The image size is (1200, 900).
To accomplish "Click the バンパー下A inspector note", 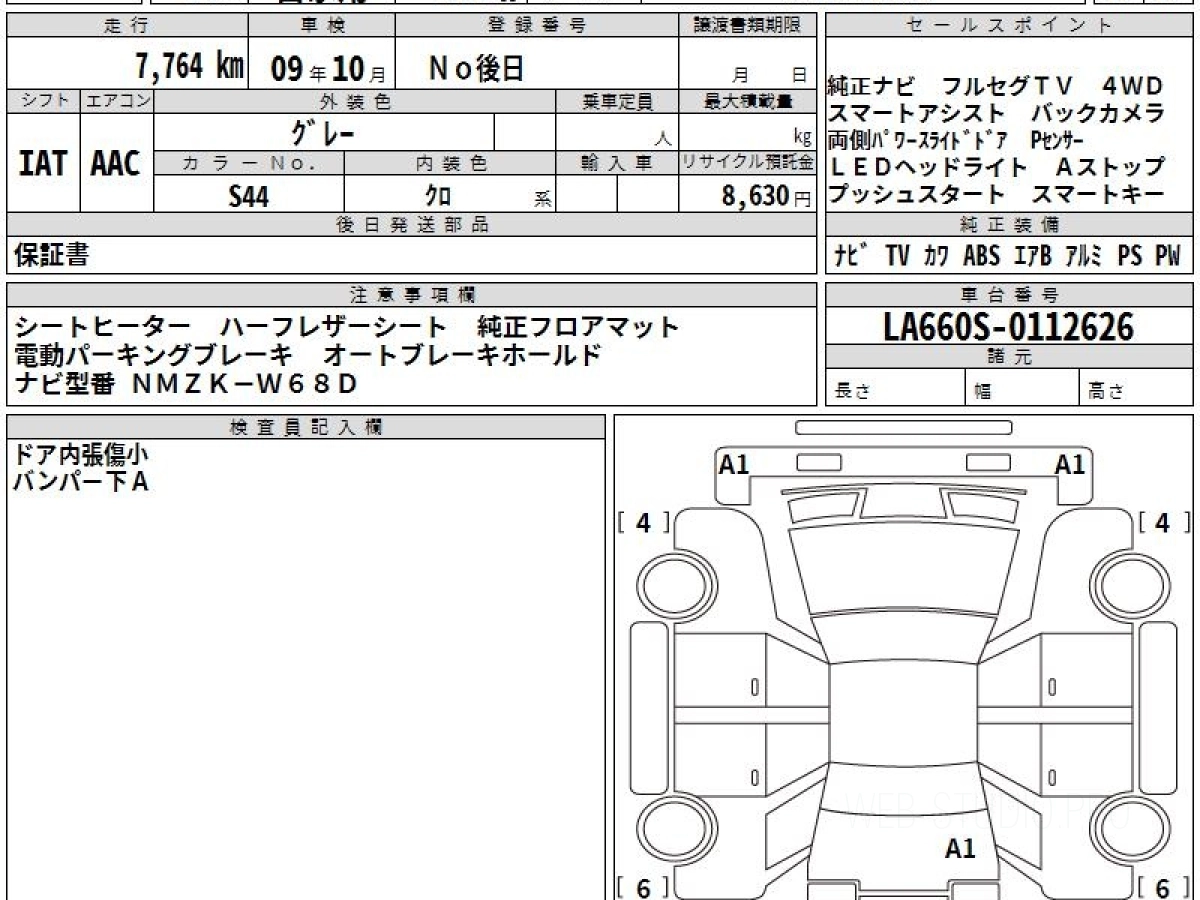I will pyautogui.click(x=82, y=483).
